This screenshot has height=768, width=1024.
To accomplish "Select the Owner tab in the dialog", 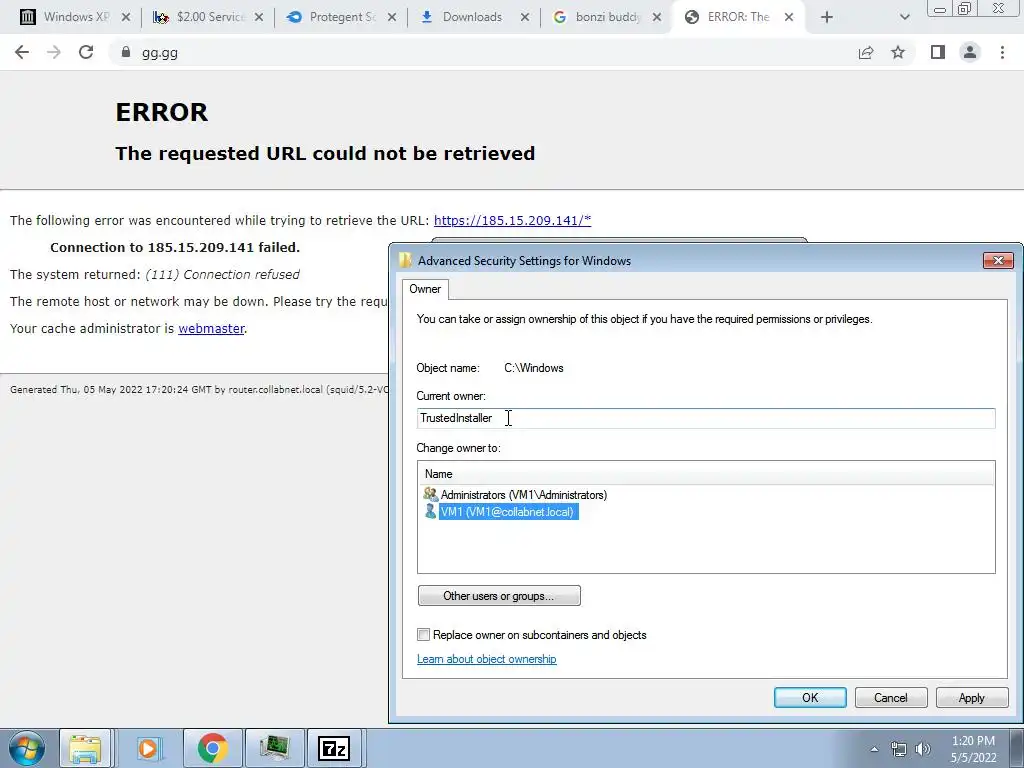I will pyautogui.click(x=425, y=289).
